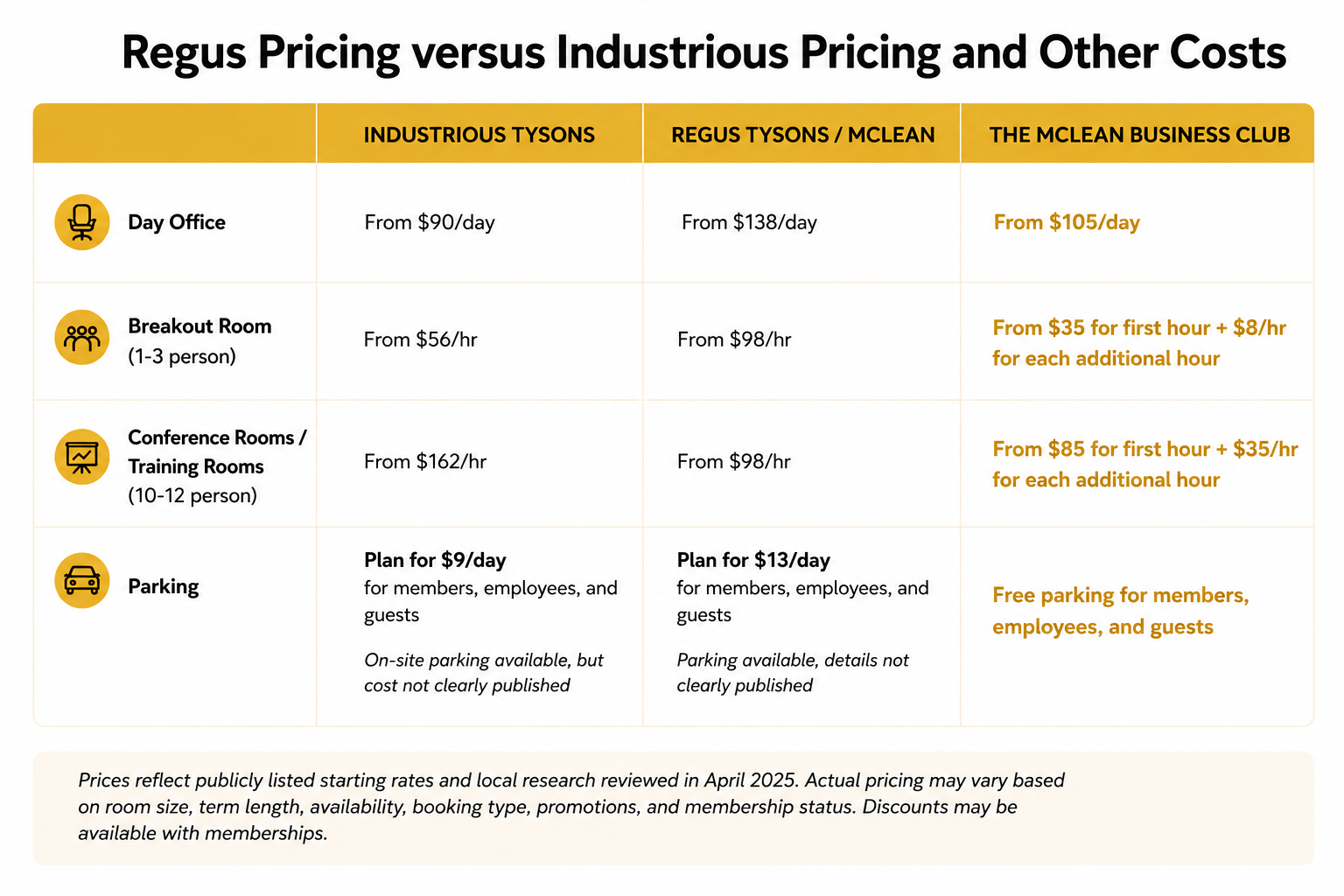Click the Day Office row label
The image size is (1344, 896).
(177, 222)
